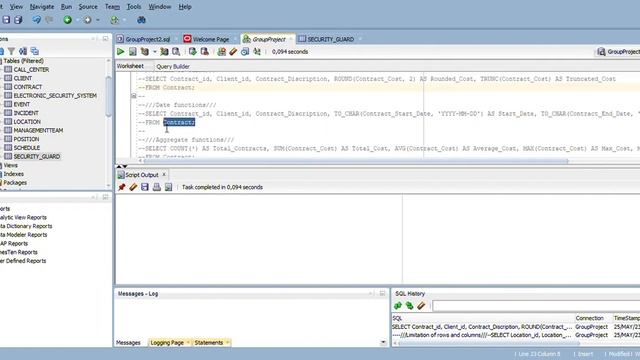Click the worksheet horizontal scrollbar
The image size is (640, 360).
tap(355, 161)
